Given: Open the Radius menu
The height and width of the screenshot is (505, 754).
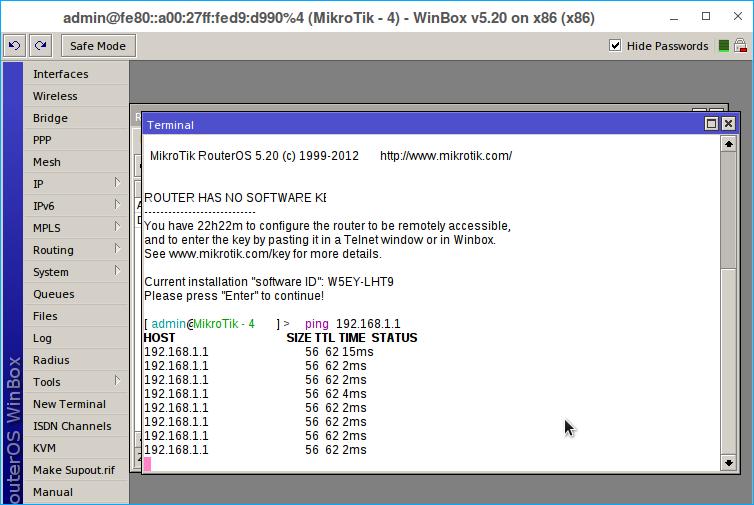Looking at the screenshot, I should coord(76,360).
